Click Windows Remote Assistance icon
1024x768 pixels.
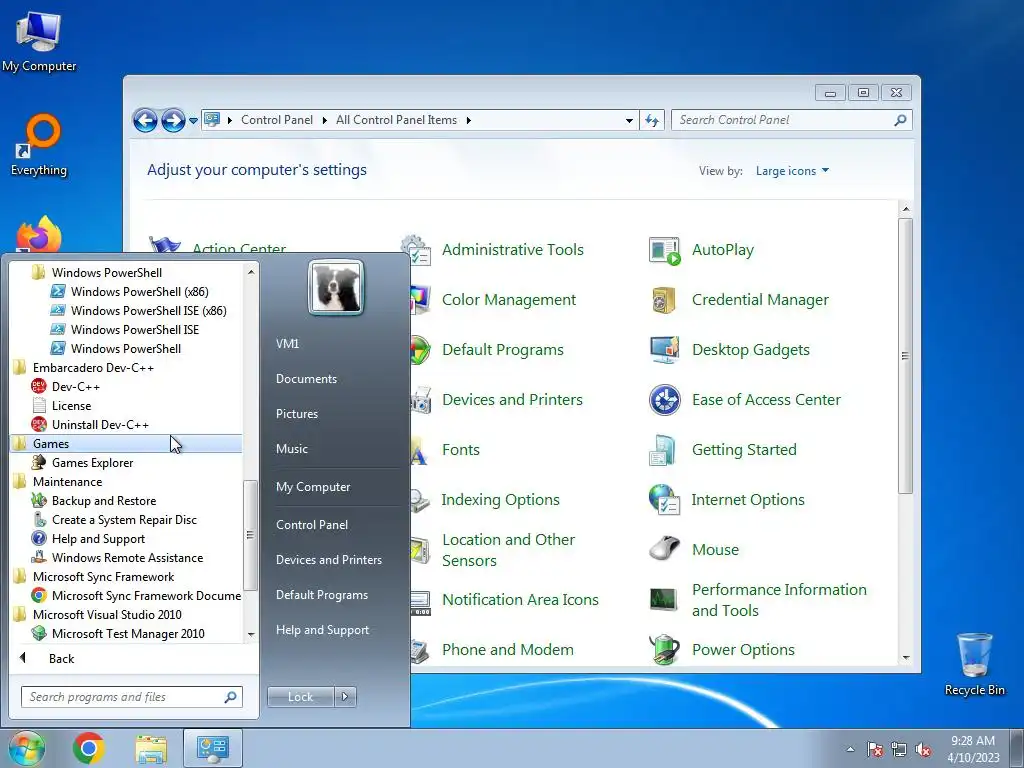coord(39,558)
